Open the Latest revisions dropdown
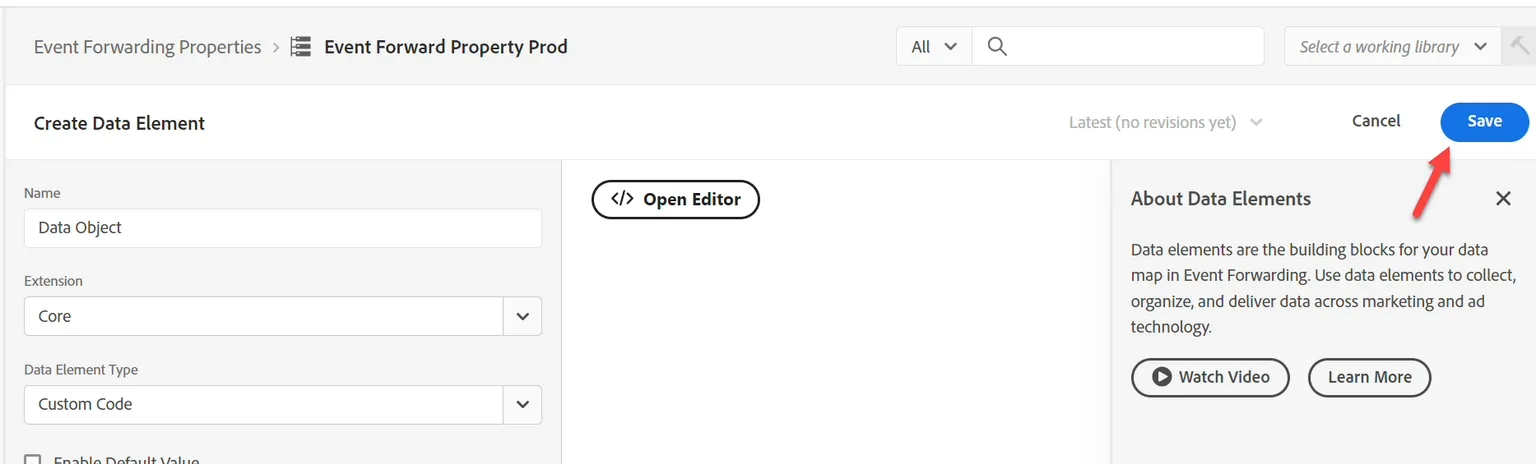The width and height of the screenshot is (1536, 464). pos(1165,122)
